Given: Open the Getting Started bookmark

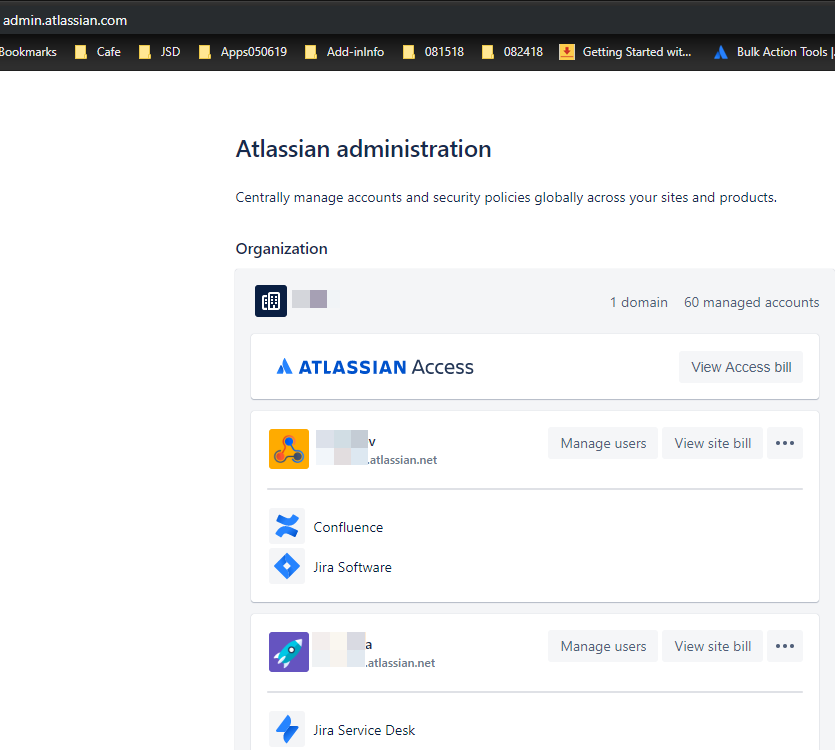Looking at the screenshot, I should 625,52.
